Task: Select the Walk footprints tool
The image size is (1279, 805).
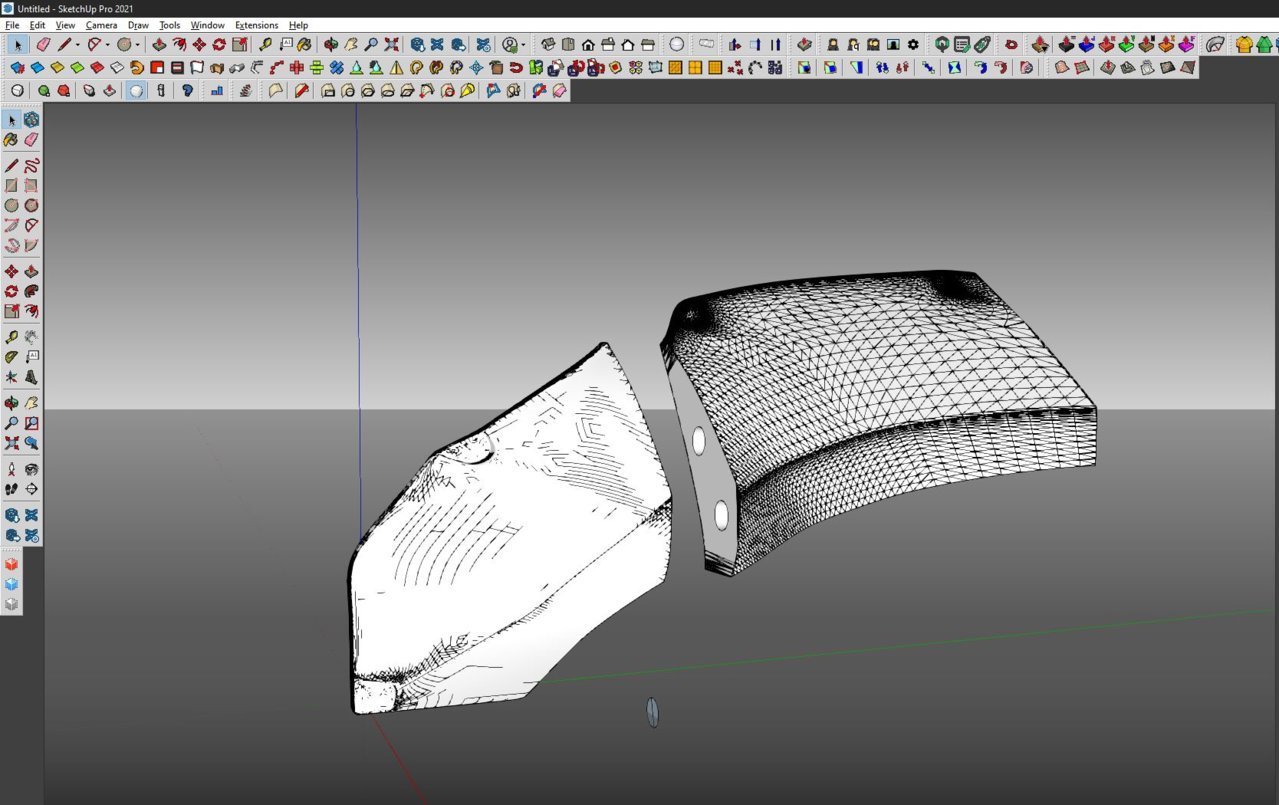Action: [x=11, y=489]
